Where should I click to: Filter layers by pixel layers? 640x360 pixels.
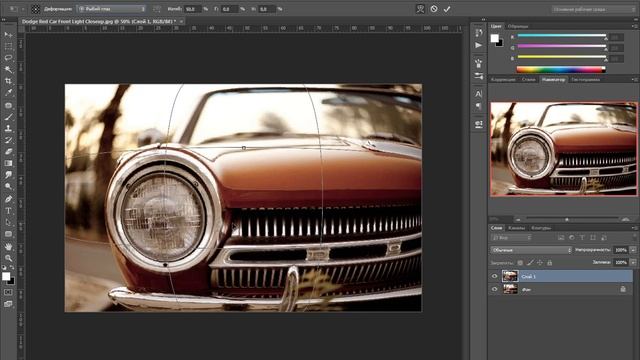pos(561,237)
